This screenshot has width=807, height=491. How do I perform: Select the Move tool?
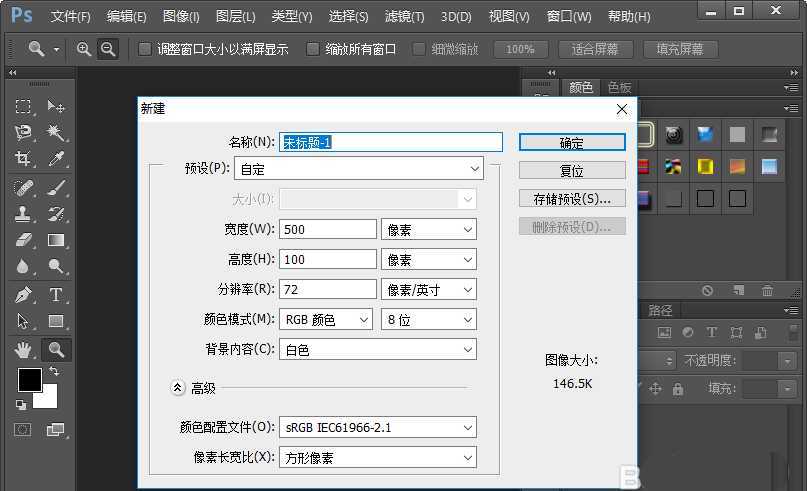pos(56,107)
